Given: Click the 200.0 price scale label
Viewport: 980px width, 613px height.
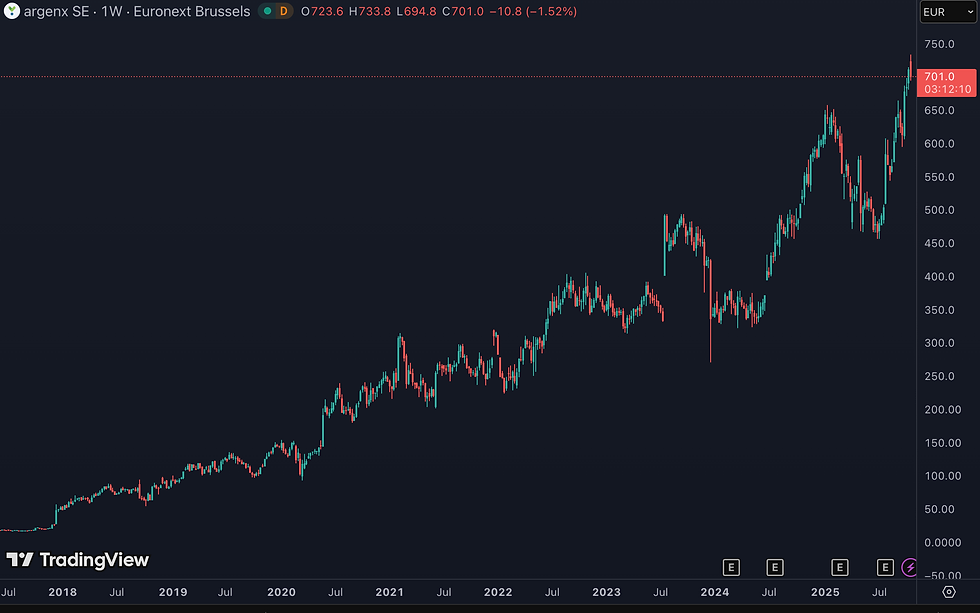Looking at the screenshot, I should (943, 410).
